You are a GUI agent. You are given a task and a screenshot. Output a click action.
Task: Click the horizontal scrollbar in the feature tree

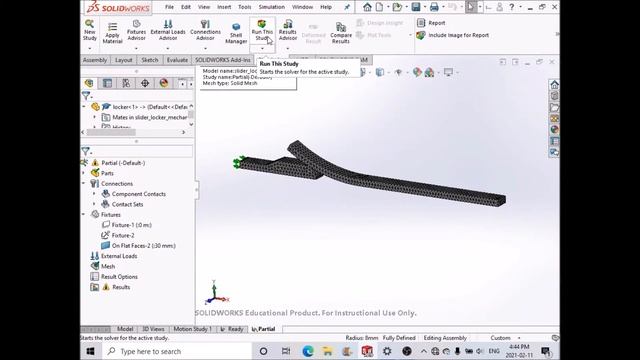click(111, 132)
